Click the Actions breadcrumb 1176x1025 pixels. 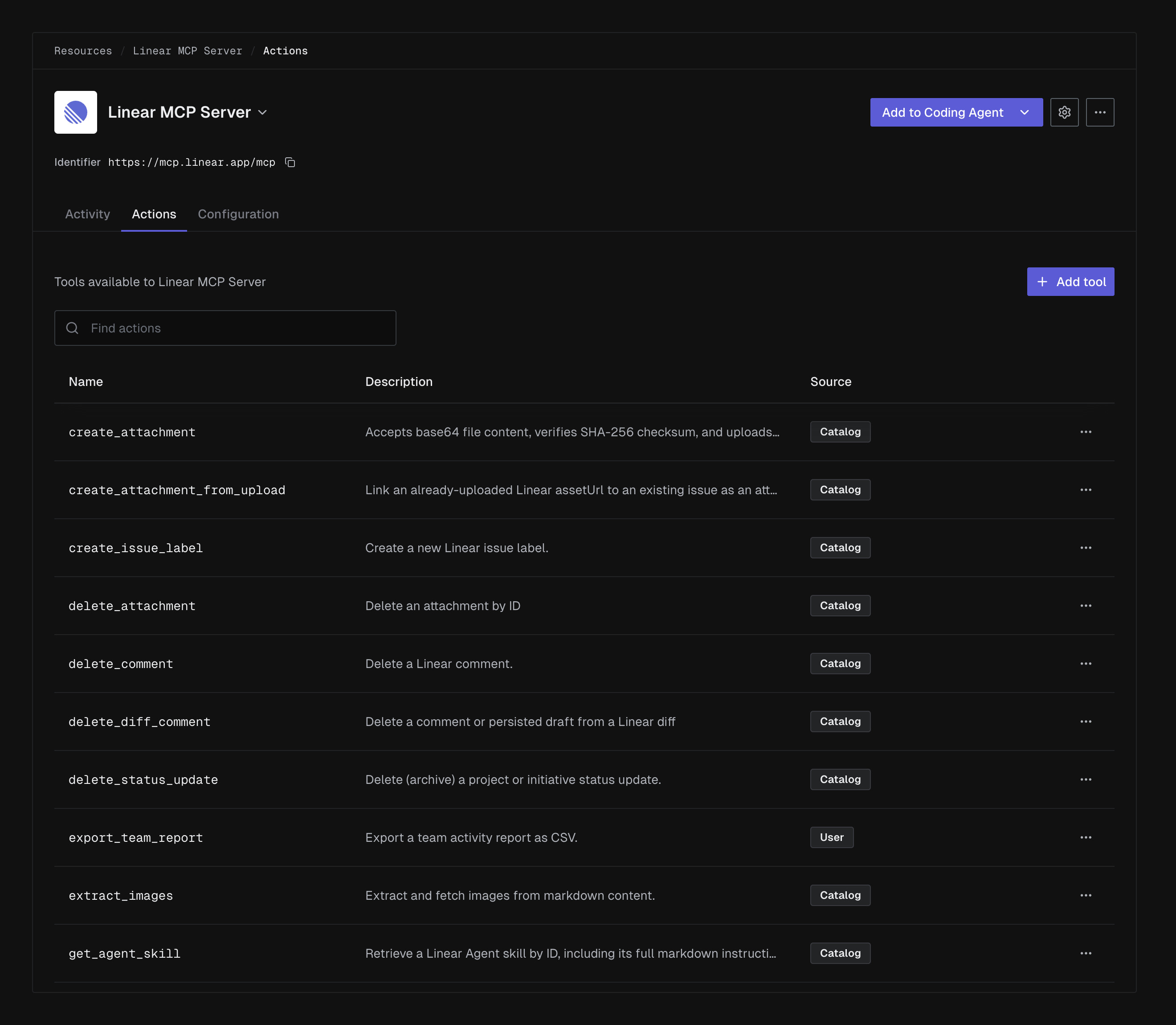click(x=285, y=51)
